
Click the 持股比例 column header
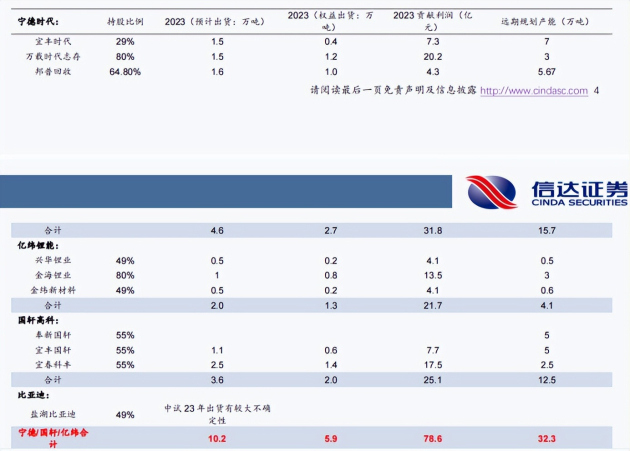point(125,22)
